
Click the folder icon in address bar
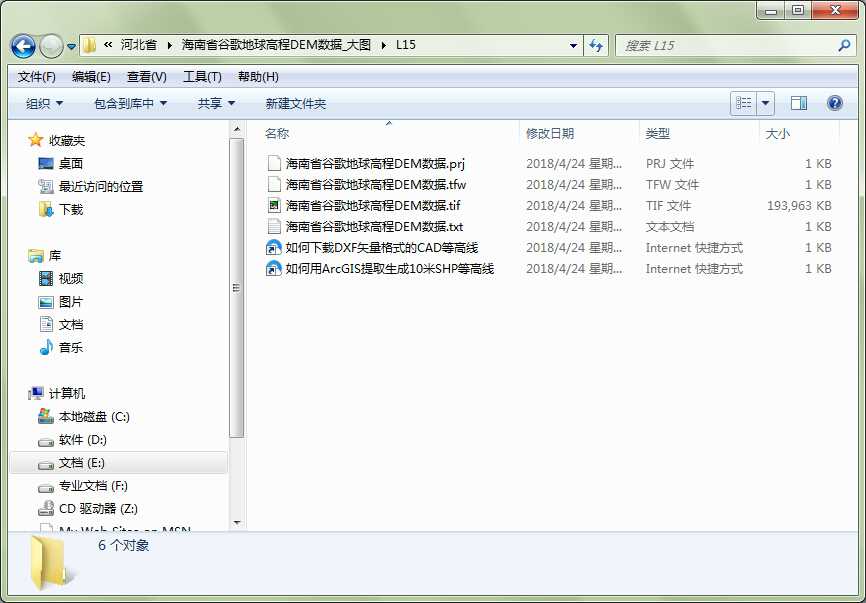pyautogui.click(x=89, y=45)
